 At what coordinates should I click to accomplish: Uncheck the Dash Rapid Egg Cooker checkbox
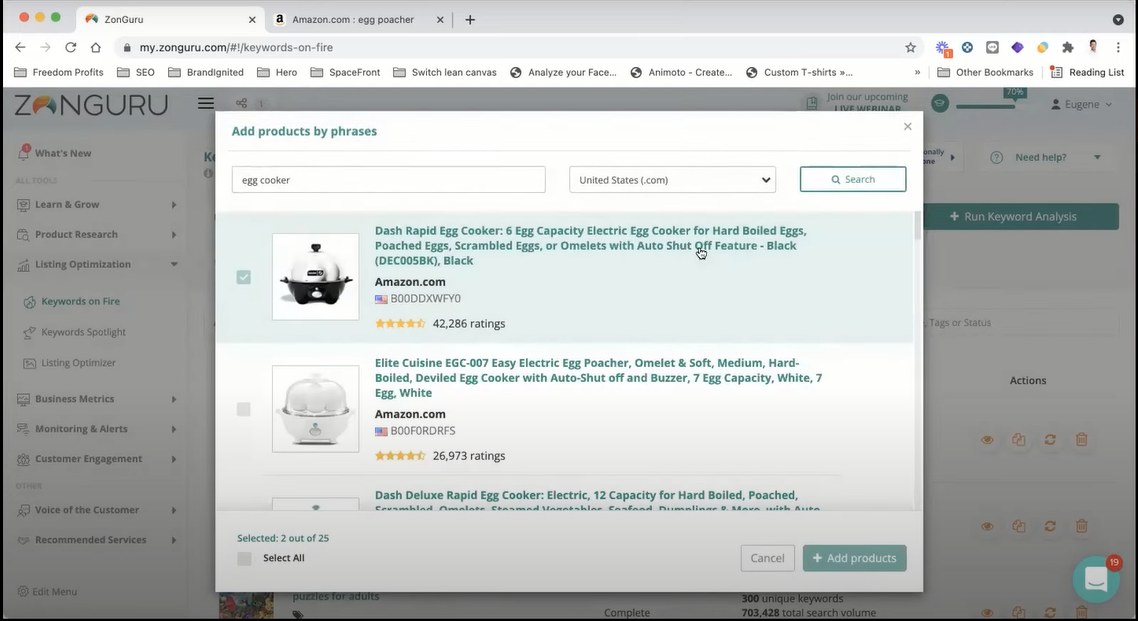pyautogui.click(x=244, y=277)
